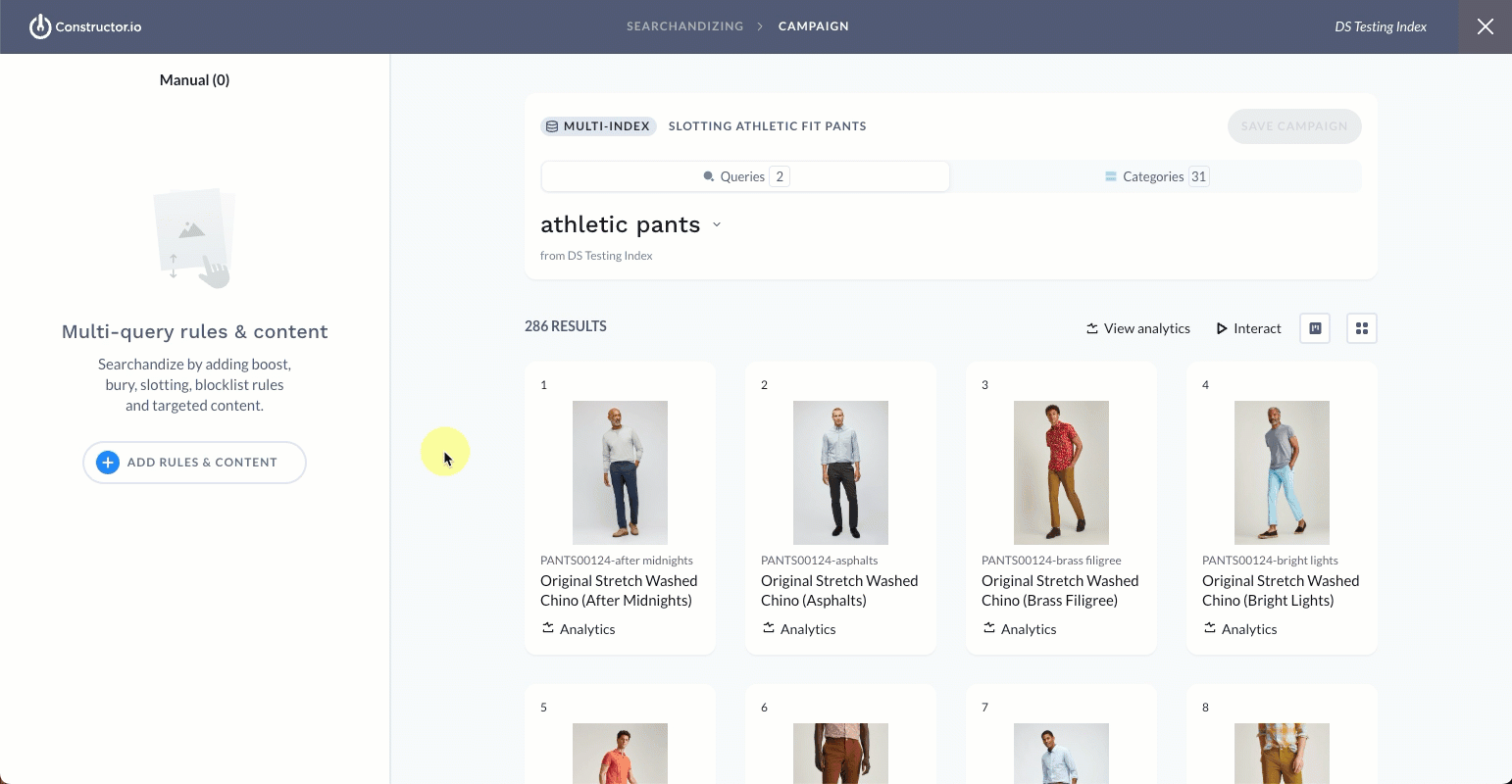The image size is (1512, 784).
Task: Click Slotting Athletic Fit Pants campaign name
Action: coord(768,126)
